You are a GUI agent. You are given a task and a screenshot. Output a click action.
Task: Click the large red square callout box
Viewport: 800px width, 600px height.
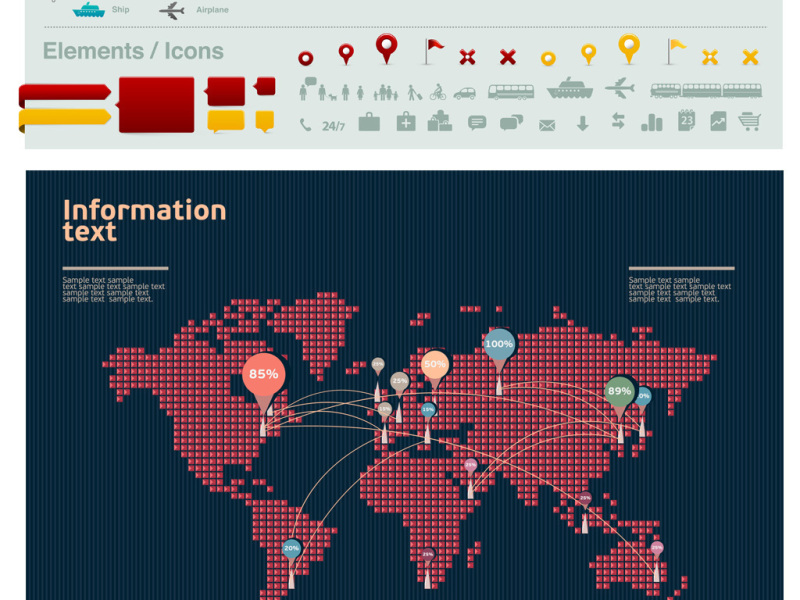(x=156, y=104)
